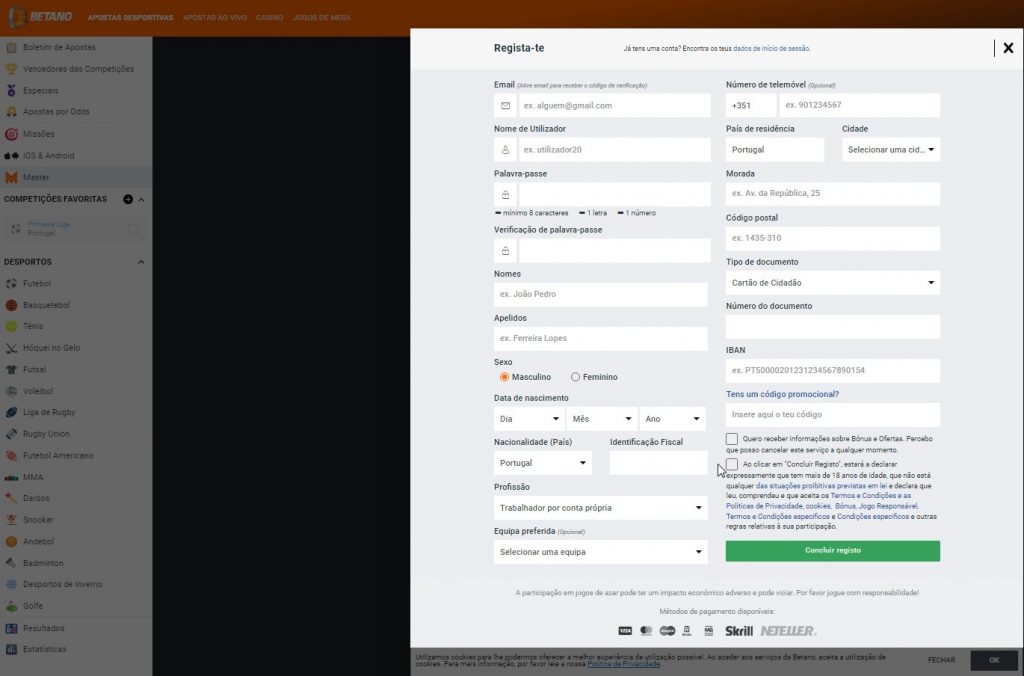Click the Identificação Fiscal field
Image resolution: width=1024 pixels, height=676 pixels.
(658, 463)
